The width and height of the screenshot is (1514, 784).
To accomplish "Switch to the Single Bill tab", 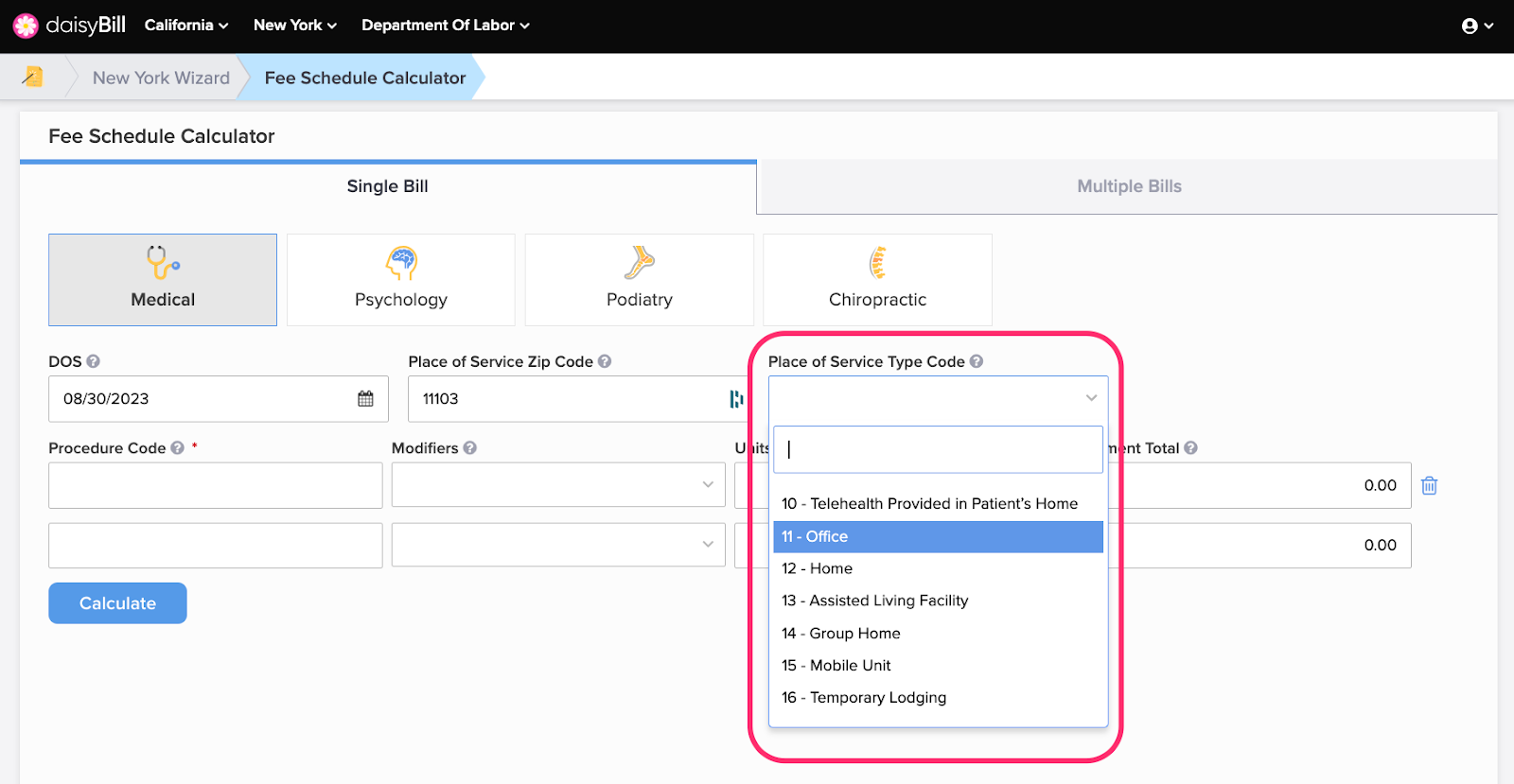I will click(388, 186).
